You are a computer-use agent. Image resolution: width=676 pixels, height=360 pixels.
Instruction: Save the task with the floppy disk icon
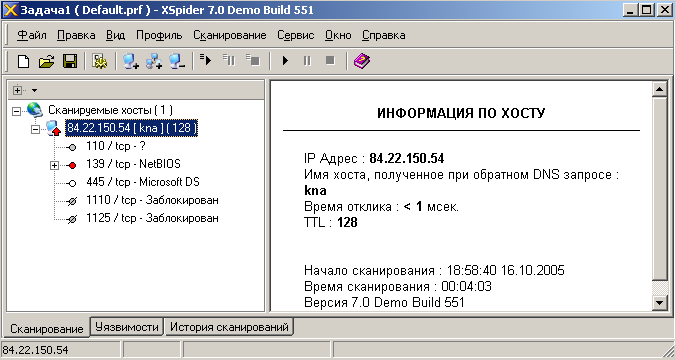70,61
